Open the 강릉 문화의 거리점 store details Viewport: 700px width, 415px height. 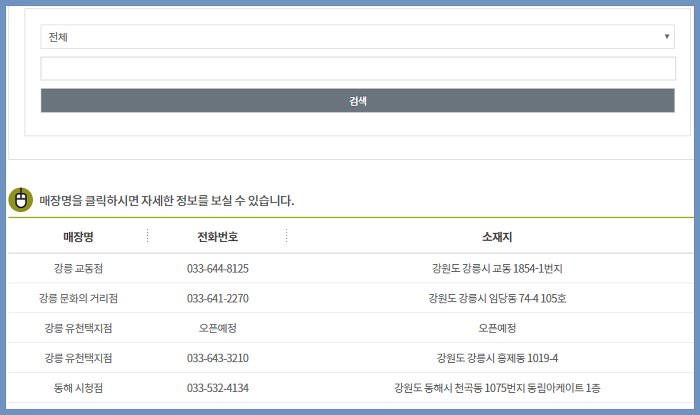pyautogui.click(x=78, y=299)
